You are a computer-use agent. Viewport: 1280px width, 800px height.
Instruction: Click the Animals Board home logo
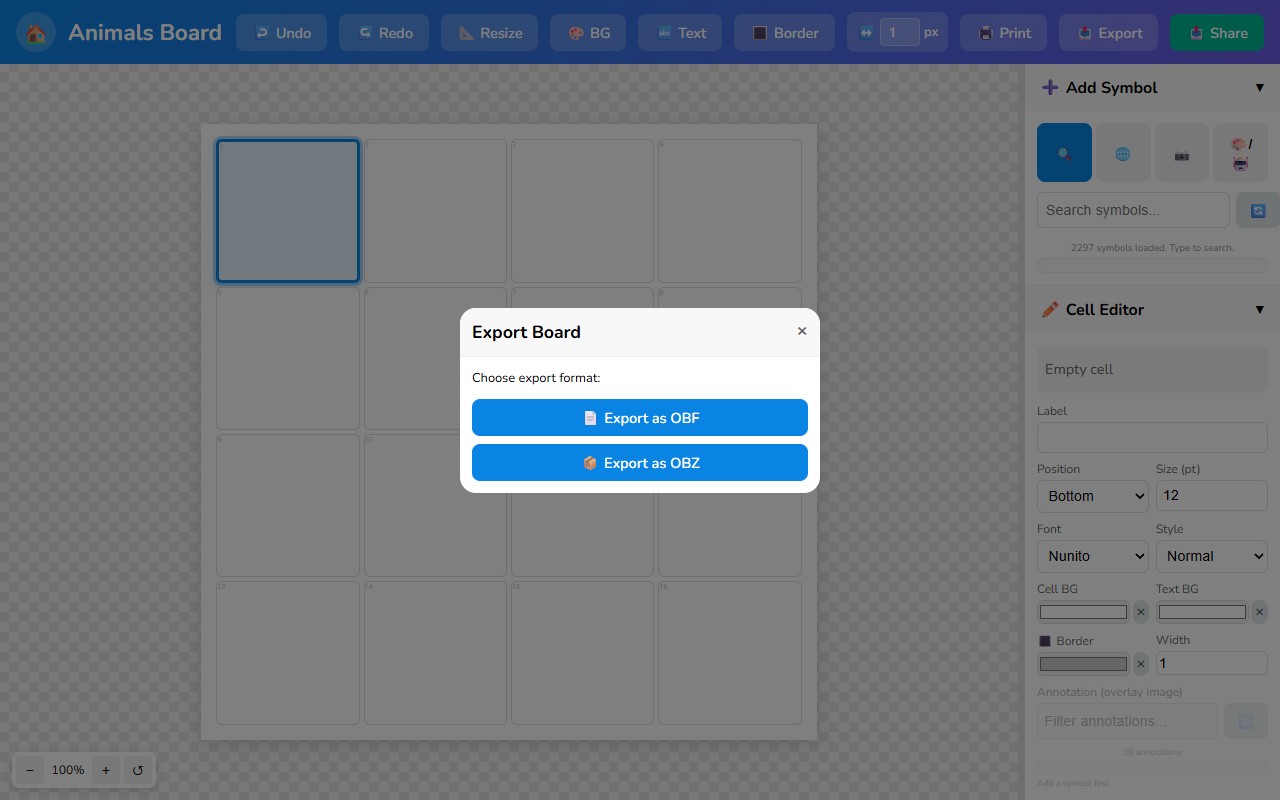click(x=35, y=32)
